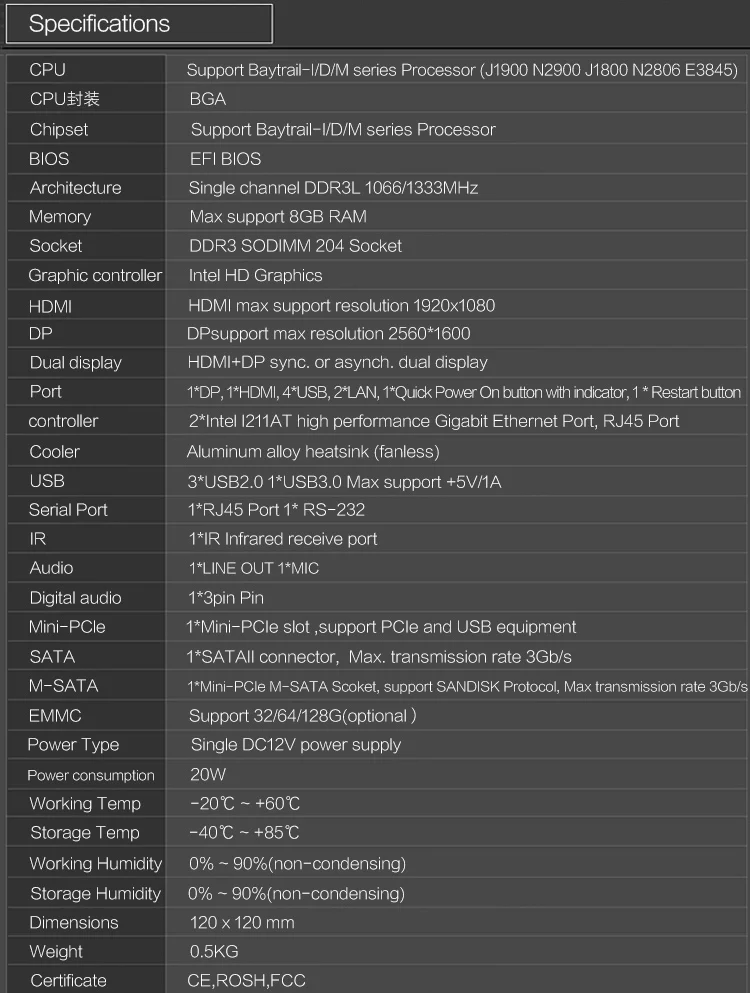This screenshot has width=750, height=993.
Task: Click the HDMI max resolution 1920x1080 text
Action: [x=341, y=306]
